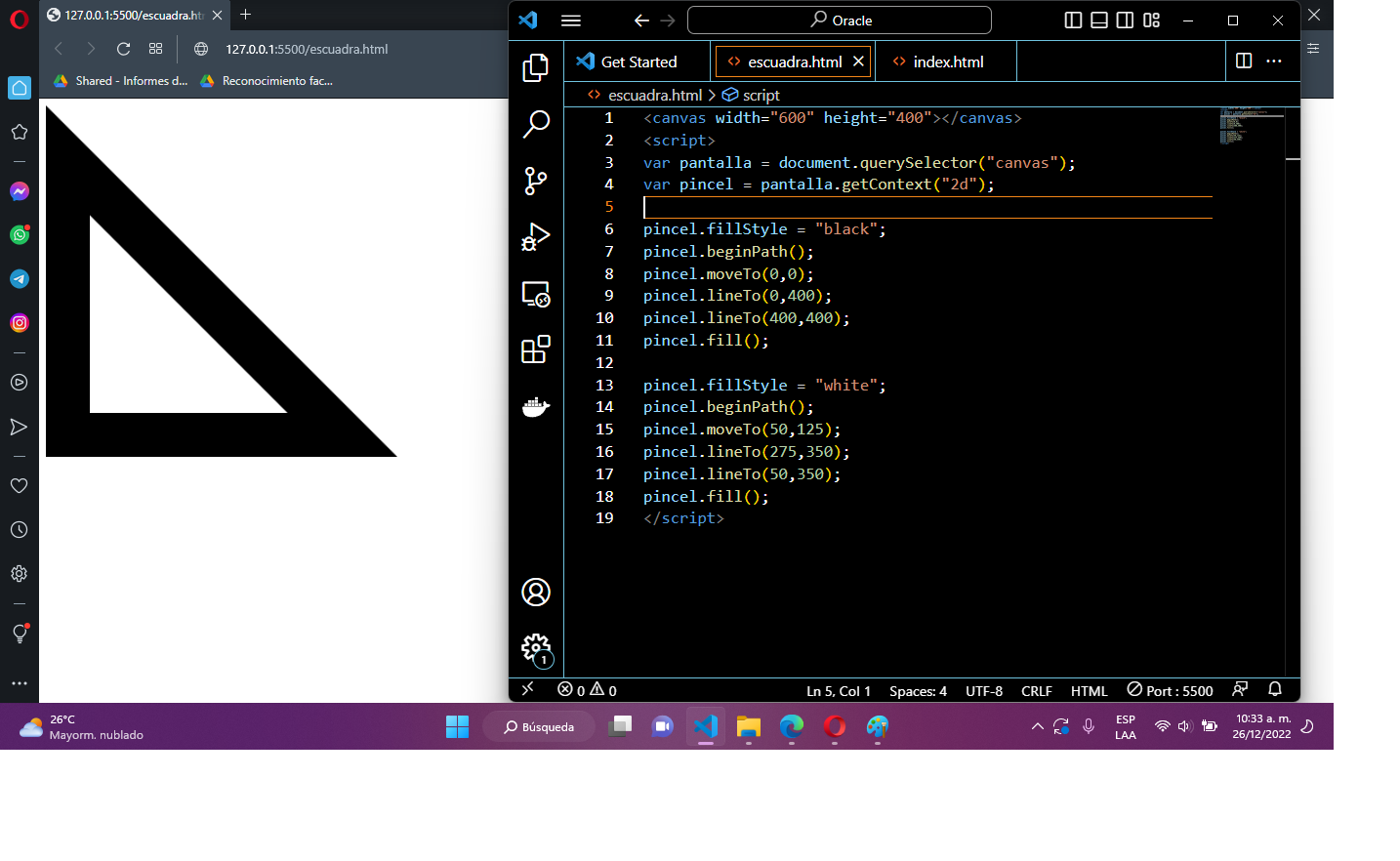Select the HTML language mode
Viewport: 1400px width, 861px height.
pos(1090,690)
